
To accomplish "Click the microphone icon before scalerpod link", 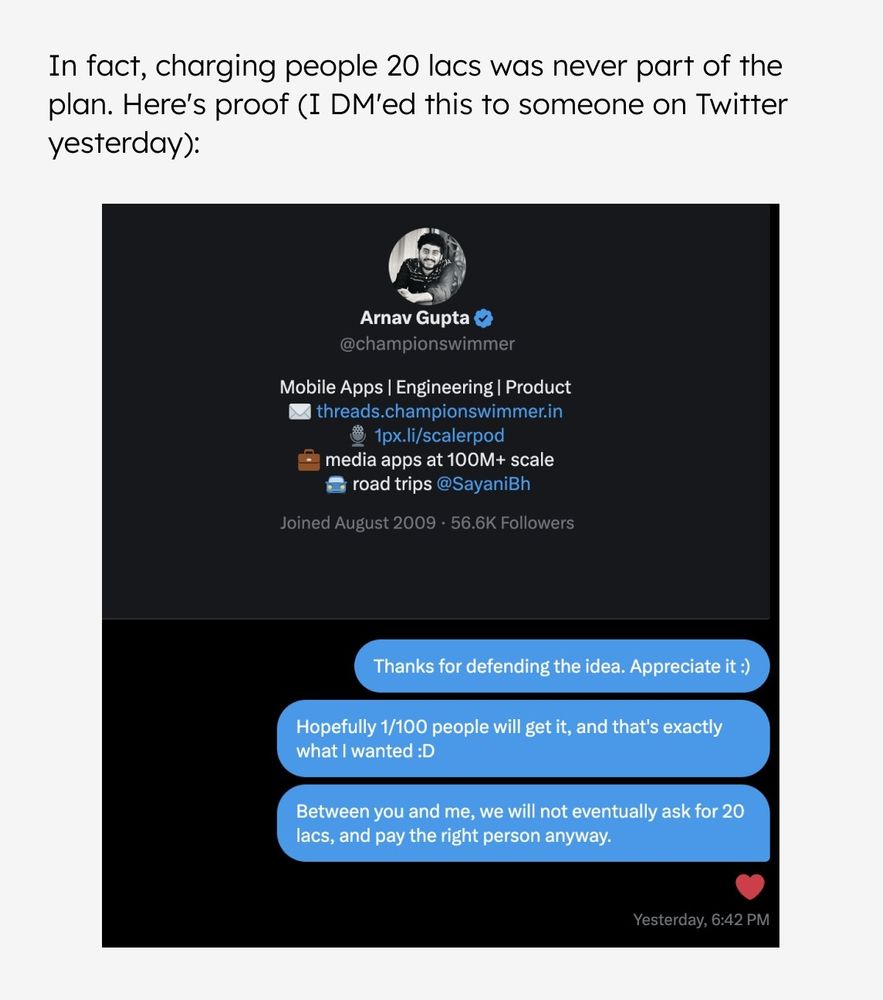I will [x=358, y=436].
